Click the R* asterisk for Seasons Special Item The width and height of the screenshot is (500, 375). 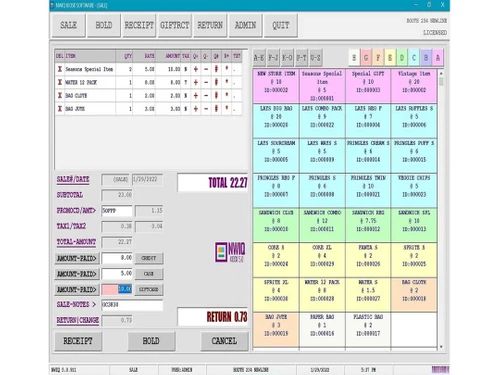coord(227,68)
